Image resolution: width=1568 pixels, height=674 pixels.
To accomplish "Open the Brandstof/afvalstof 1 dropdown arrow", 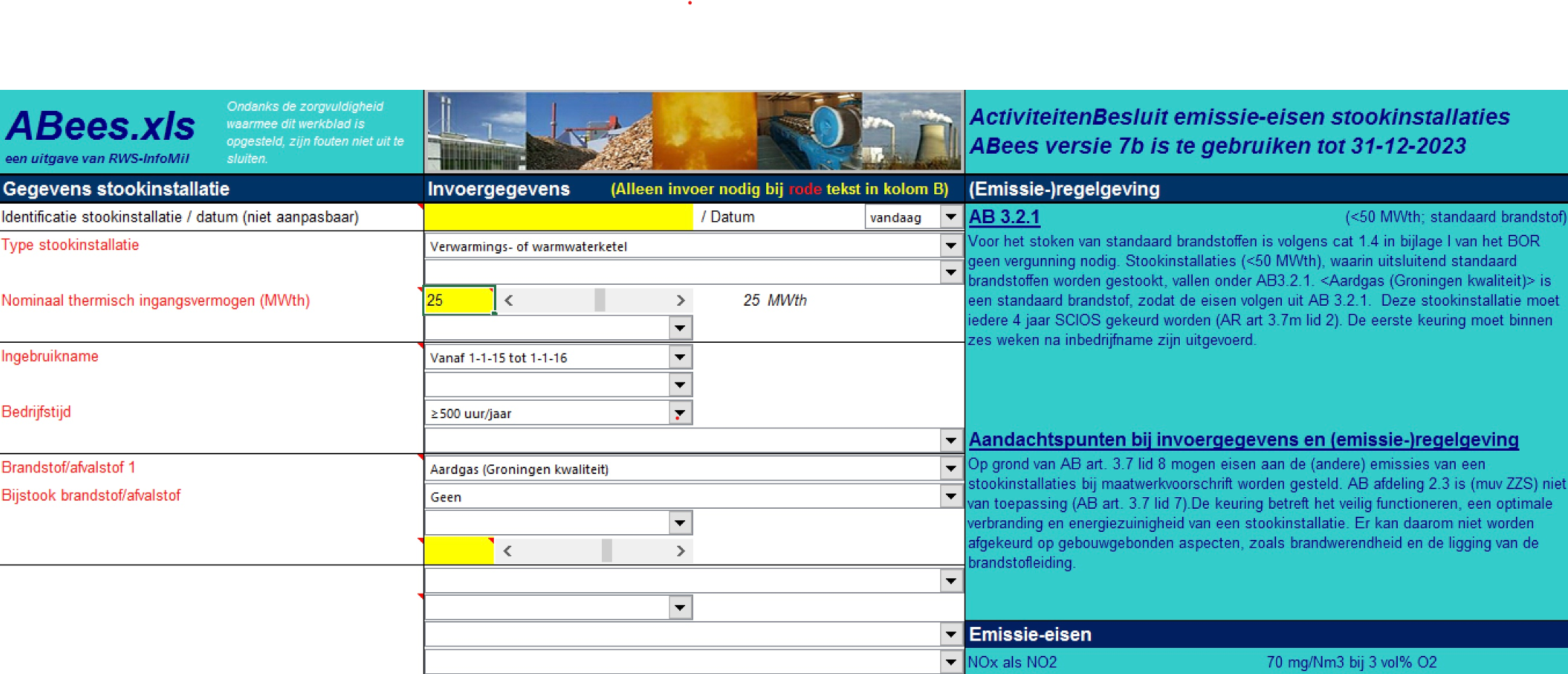I will pyautogui.click(x=950, y=469).
